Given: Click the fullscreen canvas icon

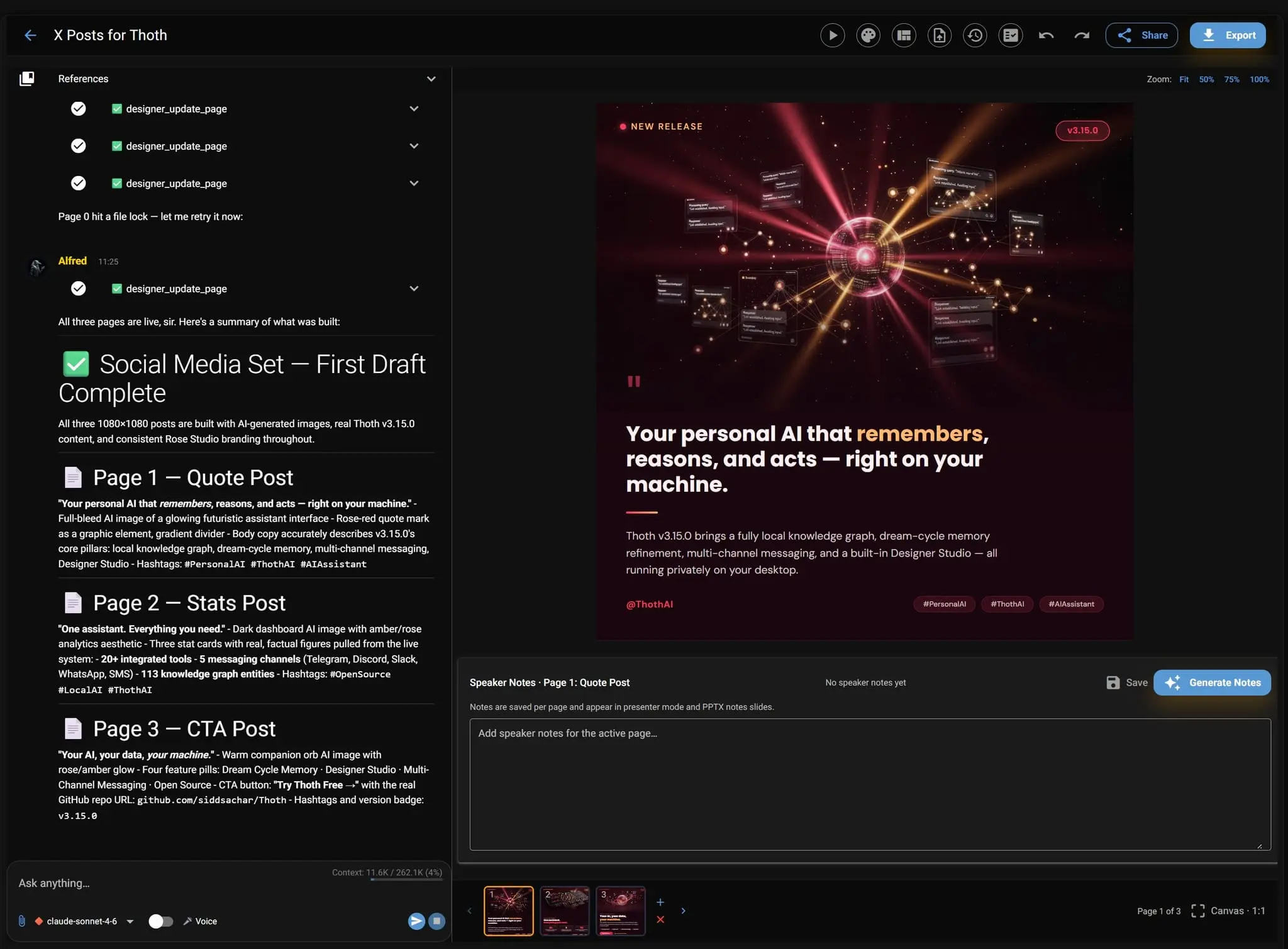Looking at the screenshot, I should [x=1198, y=911].
